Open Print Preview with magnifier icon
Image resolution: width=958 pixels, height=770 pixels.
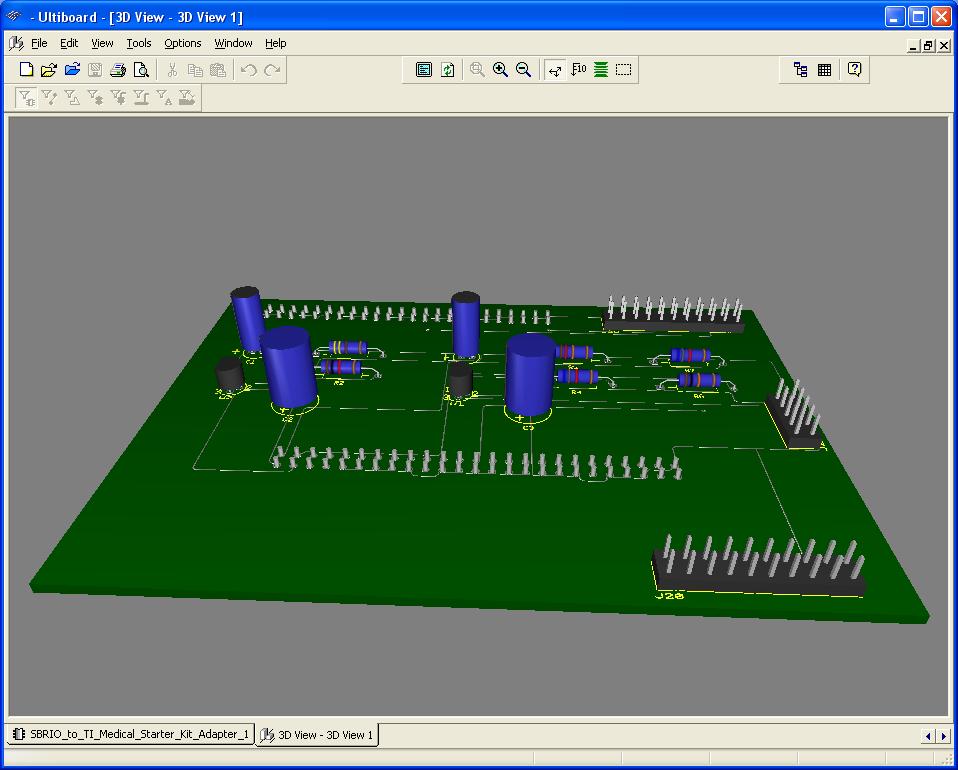141,70
